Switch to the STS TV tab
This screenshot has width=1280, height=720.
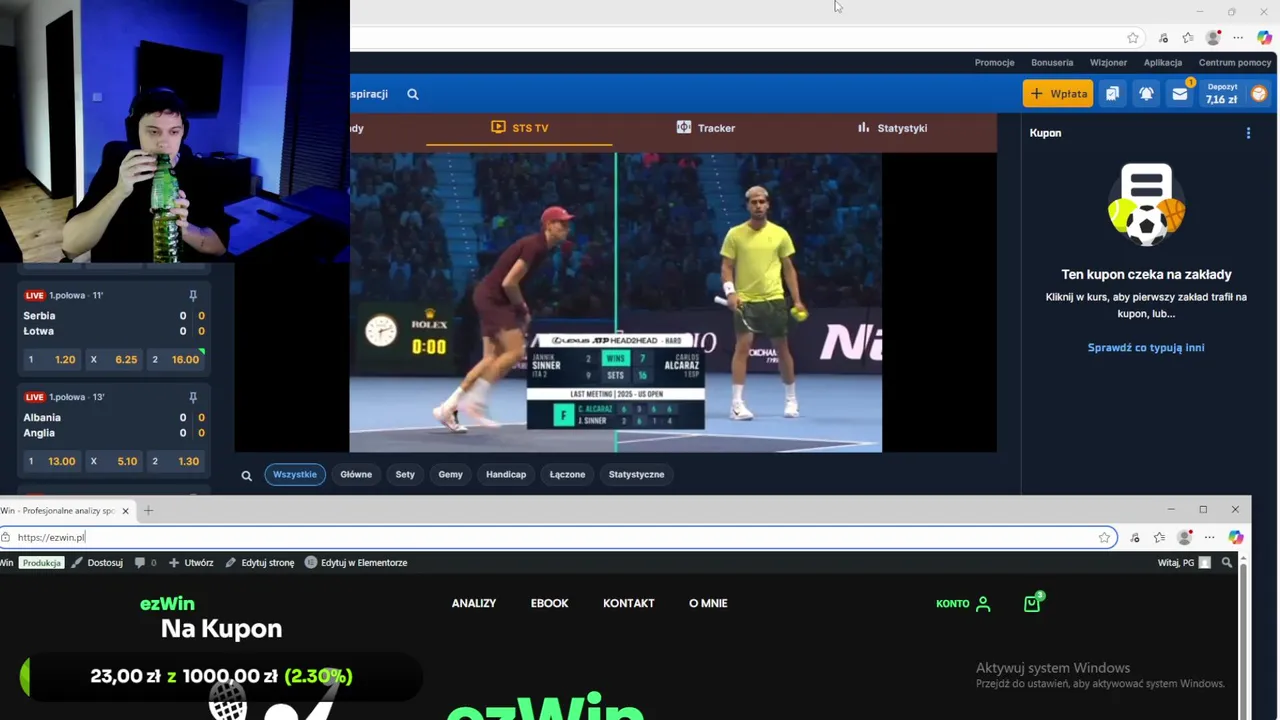pyautogui.click(x=519, y=128)
